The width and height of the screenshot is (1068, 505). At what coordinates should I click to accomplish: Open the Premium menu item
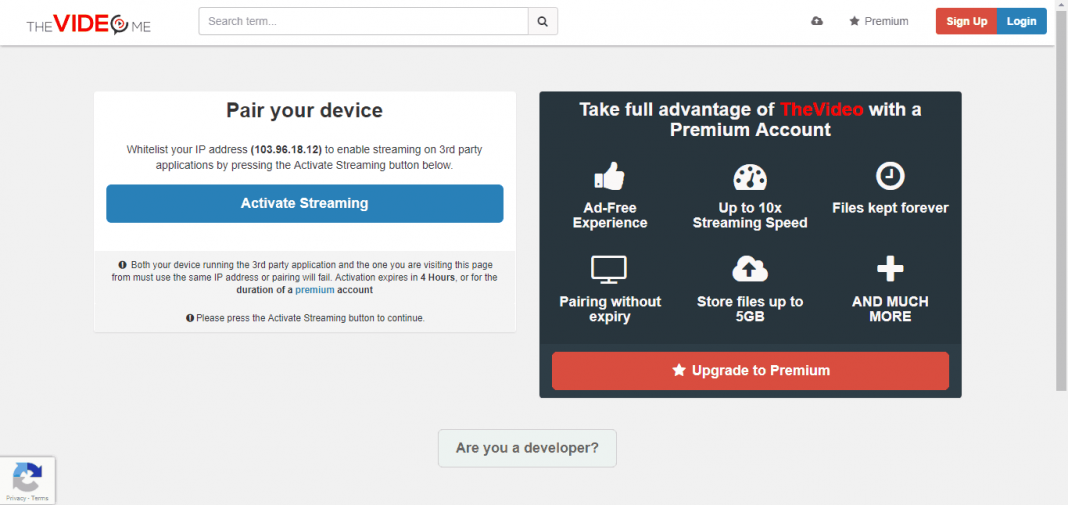(x=879, y=21)
